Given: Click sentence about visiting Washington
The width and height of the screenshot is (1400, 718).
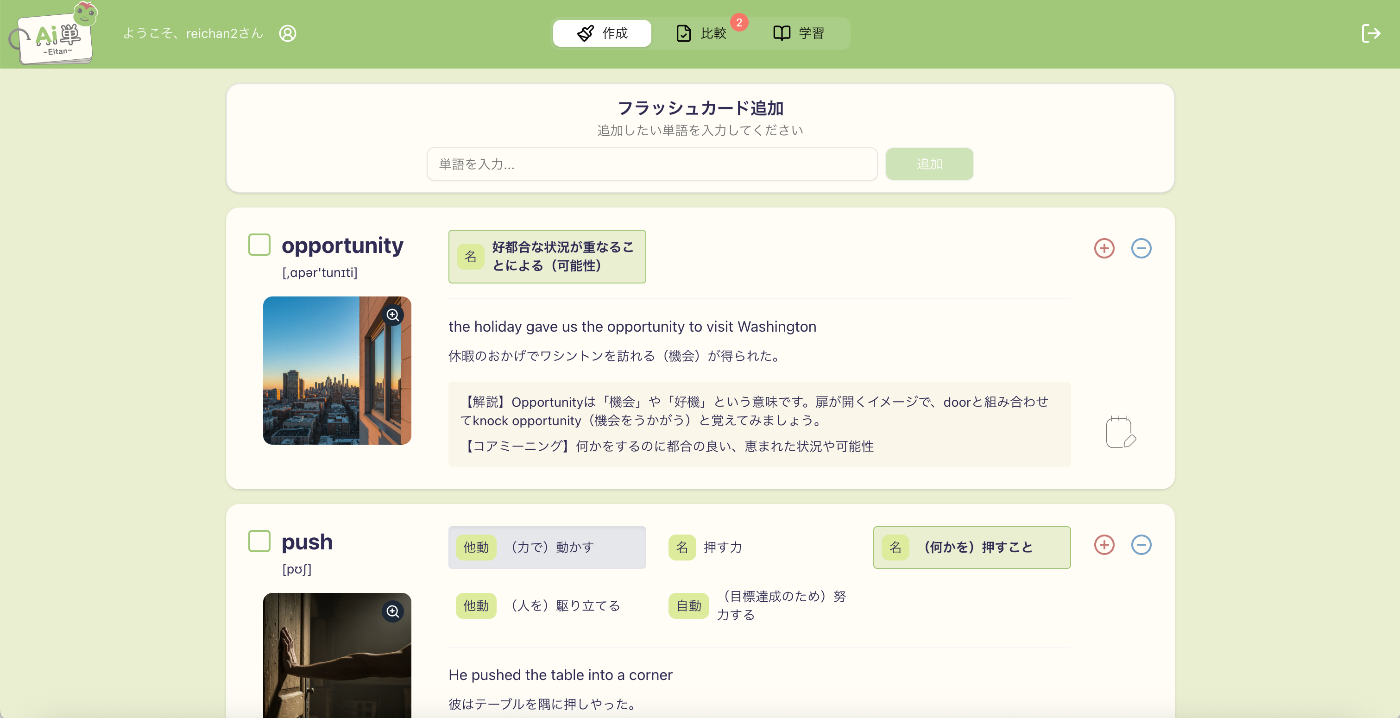Looking at the screenshot, I should [633, 326].
